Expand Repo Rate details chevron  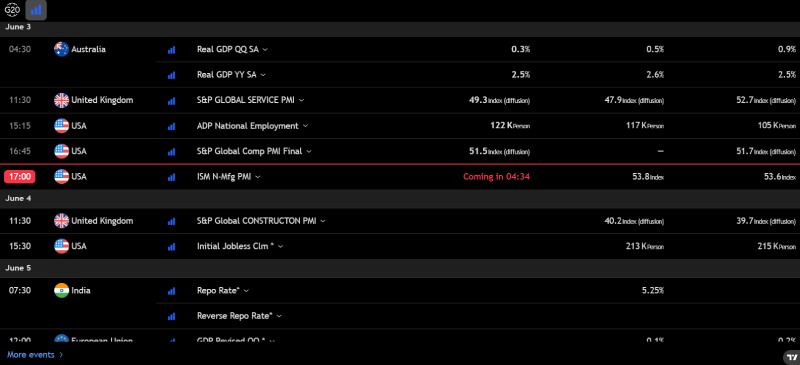click(x=246, y=291)
